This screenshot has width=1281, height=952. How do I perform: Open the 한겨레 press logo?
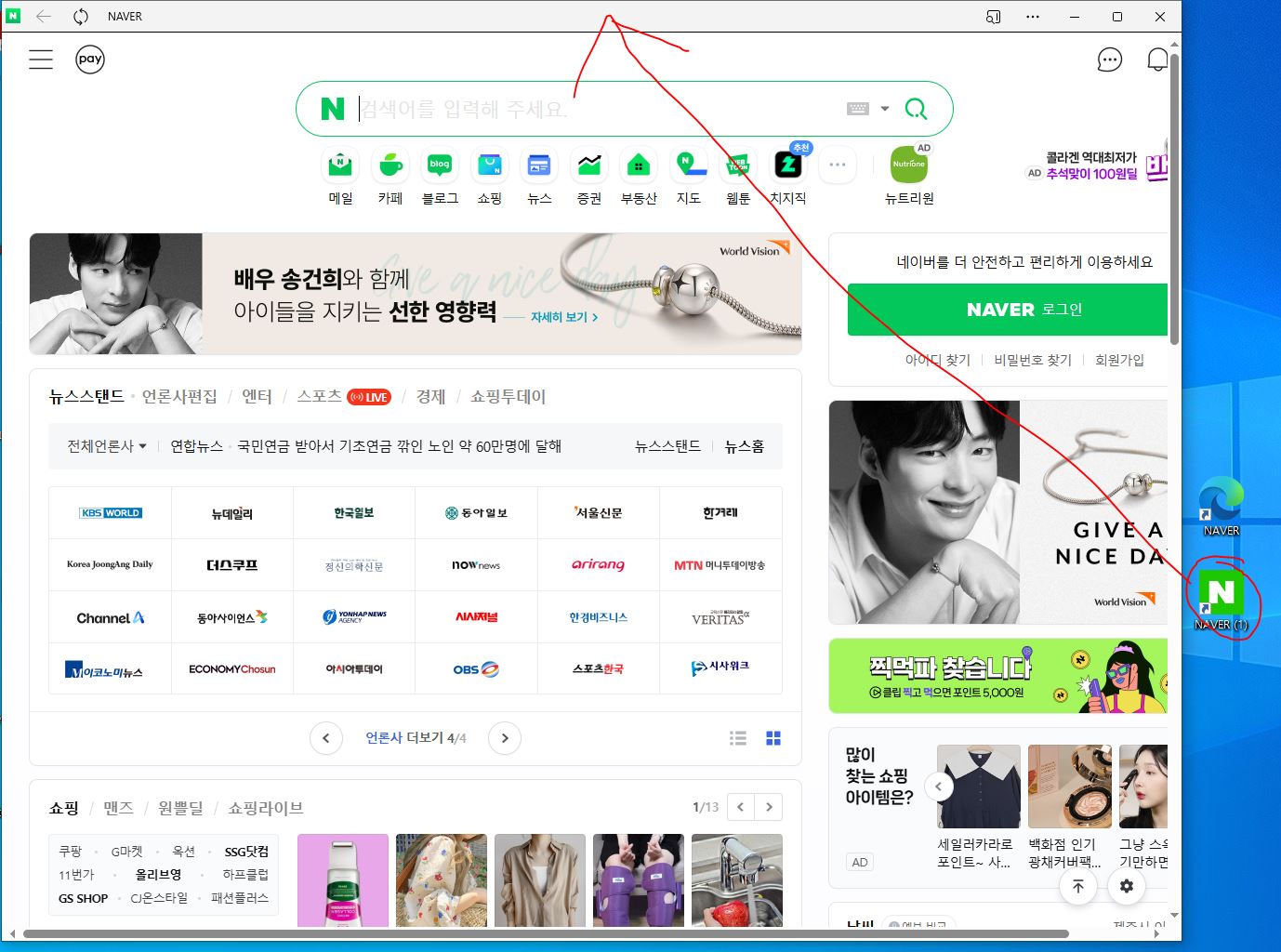[720, 513]
